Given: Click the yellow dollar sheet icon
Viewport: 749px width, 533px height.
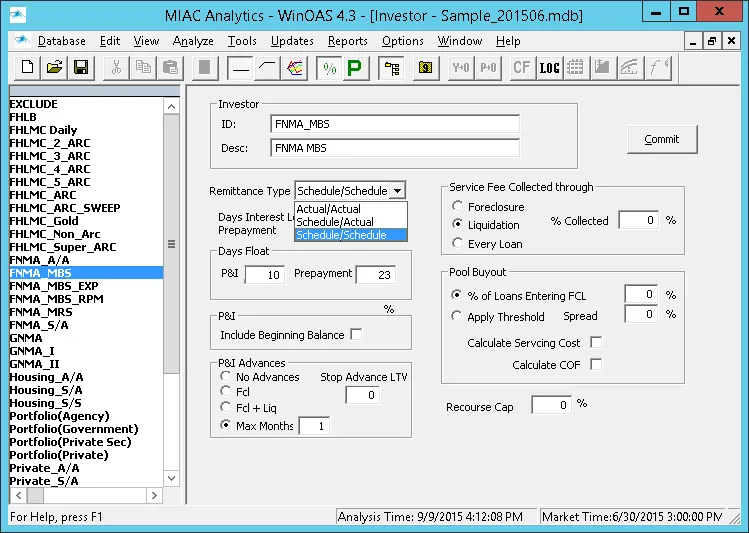Looking at the screenshot, I should tap(426, 68).
